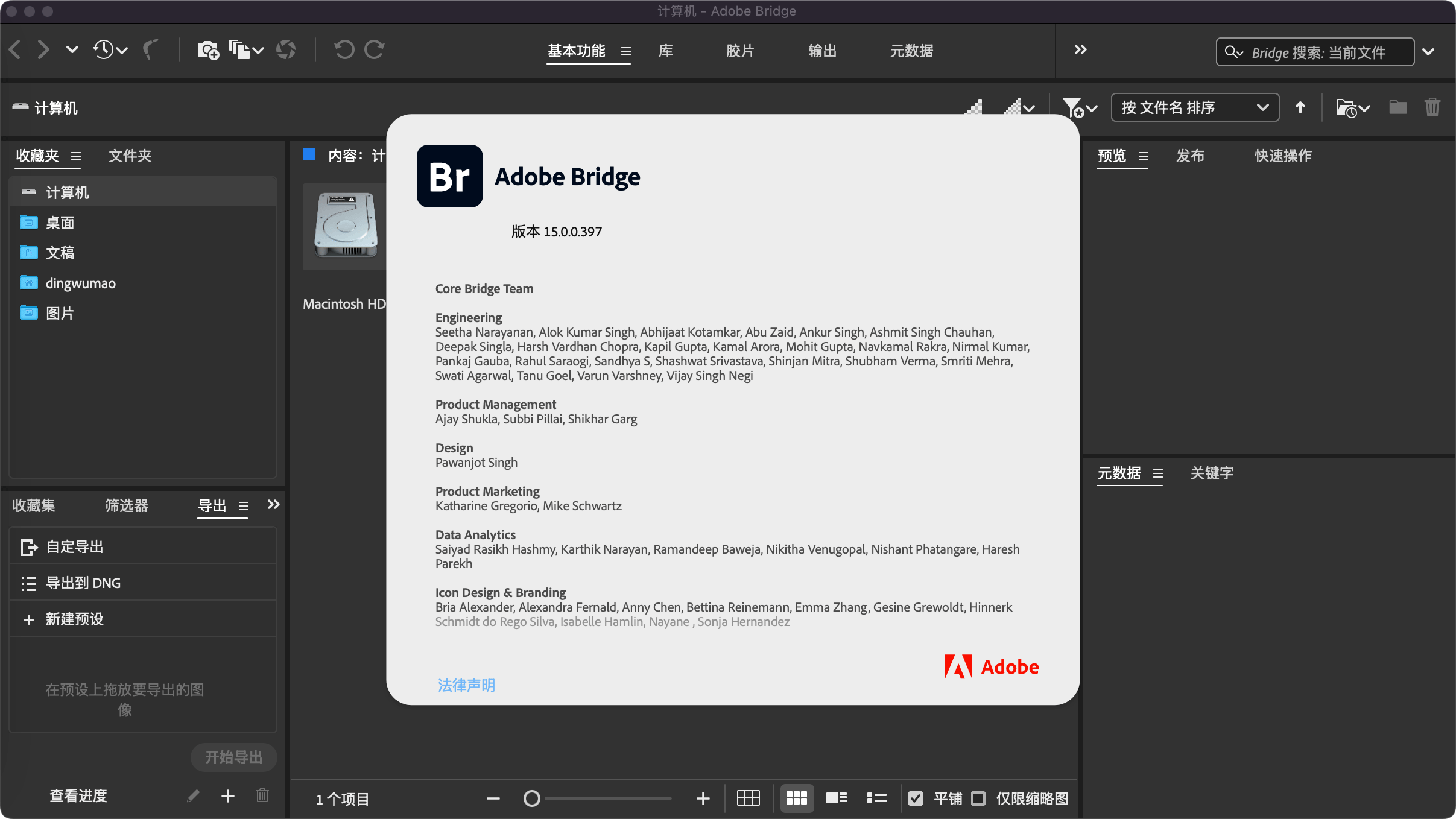Click the delete item trash icon
The image size is (1456, 819).
click(1432, 108)
